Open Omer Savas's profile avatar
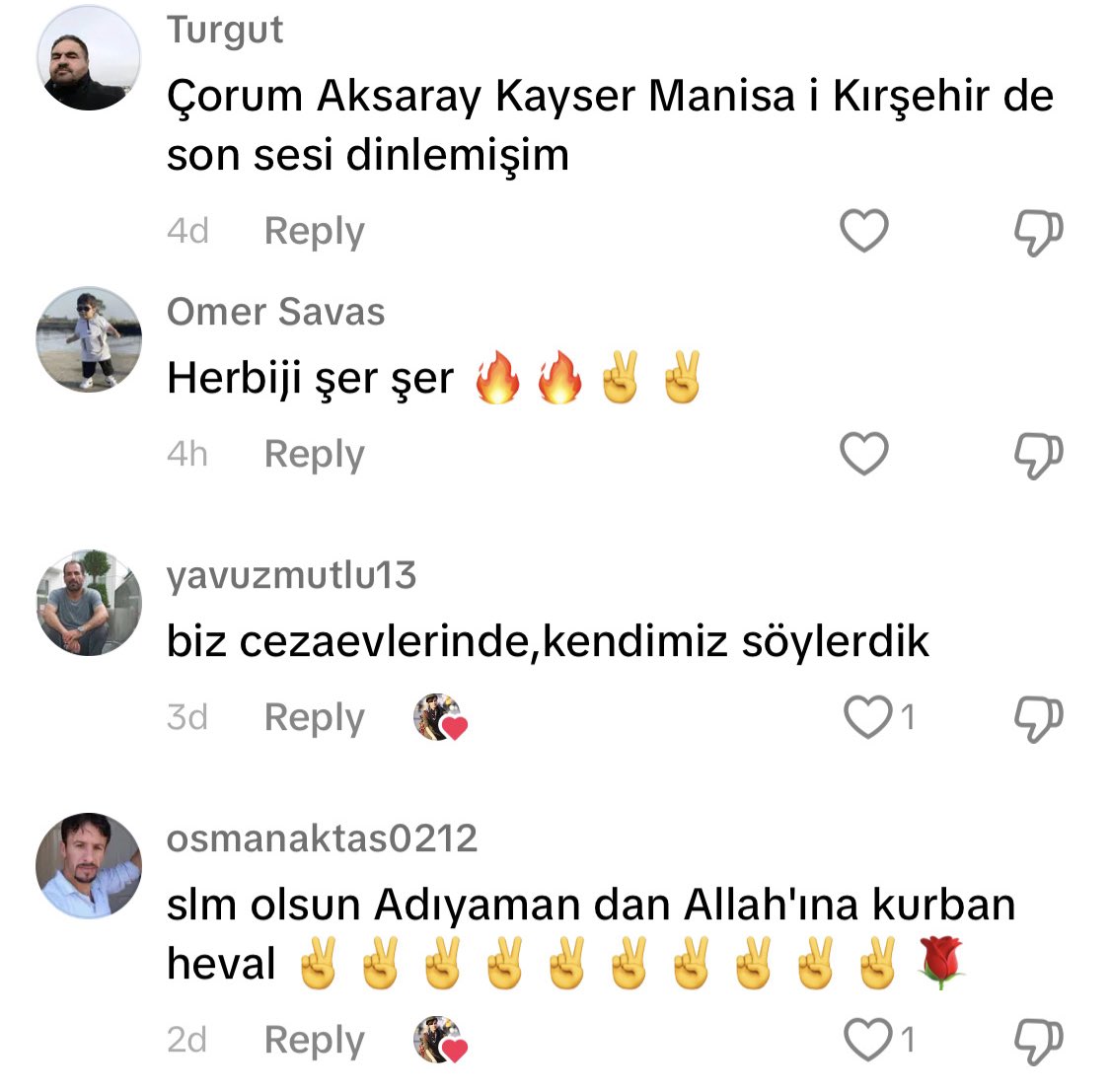 coord(89,339)
